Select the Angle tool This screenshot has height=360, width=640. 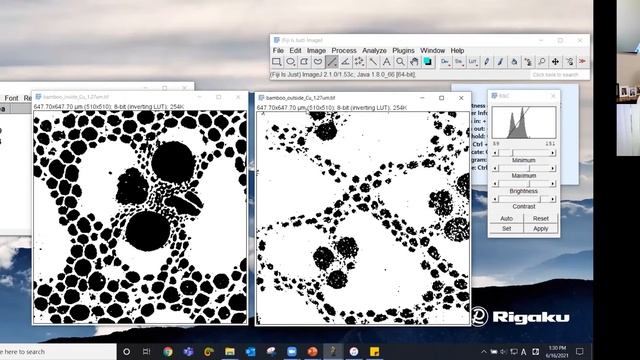345,62
